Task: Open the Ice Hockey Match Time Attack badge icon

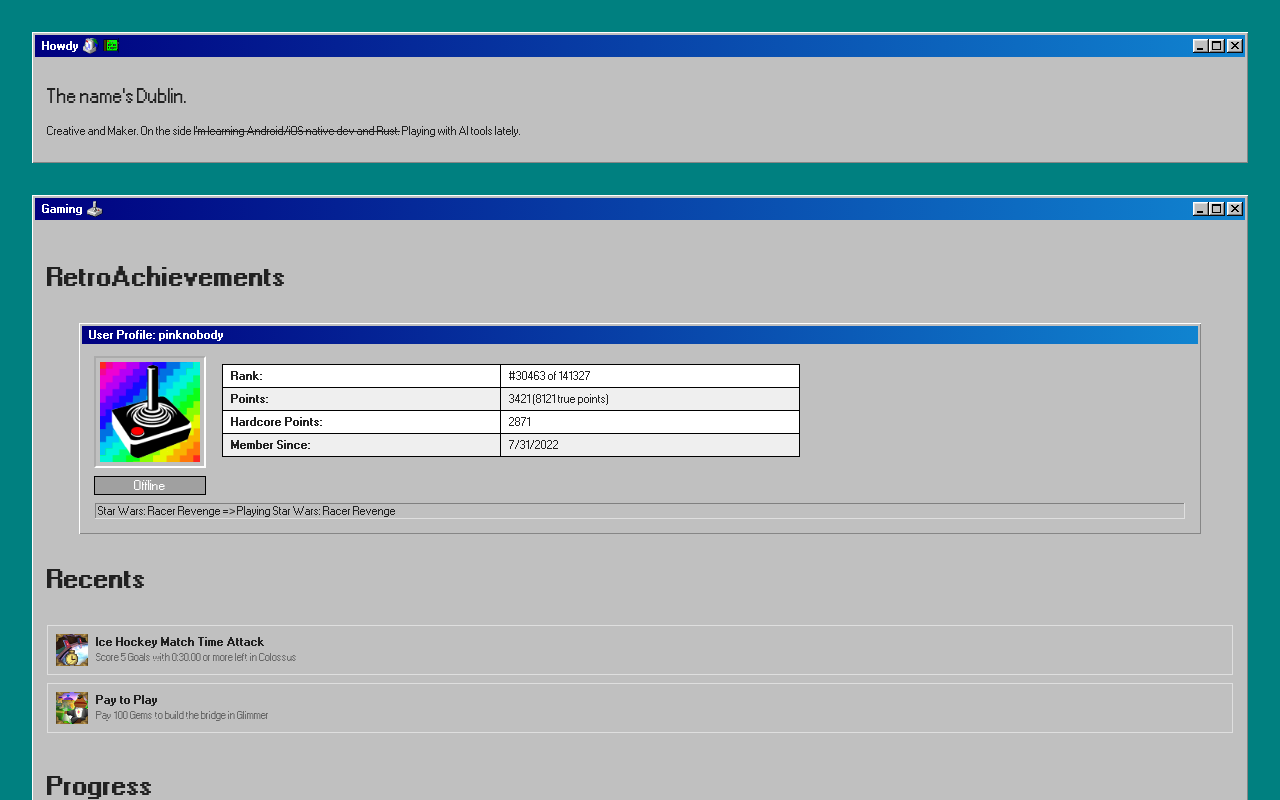Action: pos(72,650)
